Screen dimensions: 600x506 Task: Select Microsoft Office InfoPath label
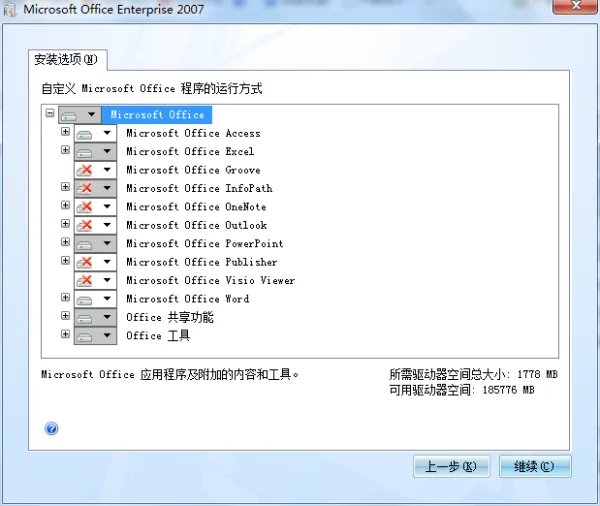[x=199, y=188]
